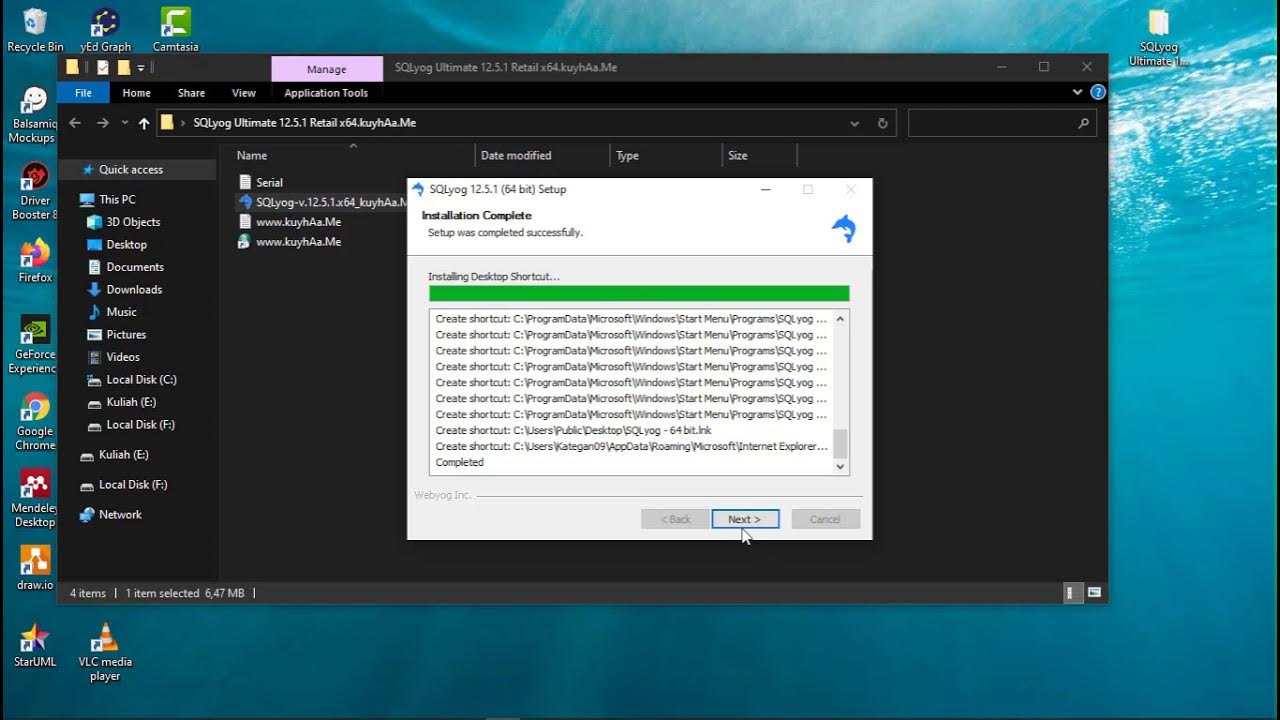This screenshot has width=1280, height=720.
Task: Select the Serial file
Action: pyautogui.click(x=269, y=183)
